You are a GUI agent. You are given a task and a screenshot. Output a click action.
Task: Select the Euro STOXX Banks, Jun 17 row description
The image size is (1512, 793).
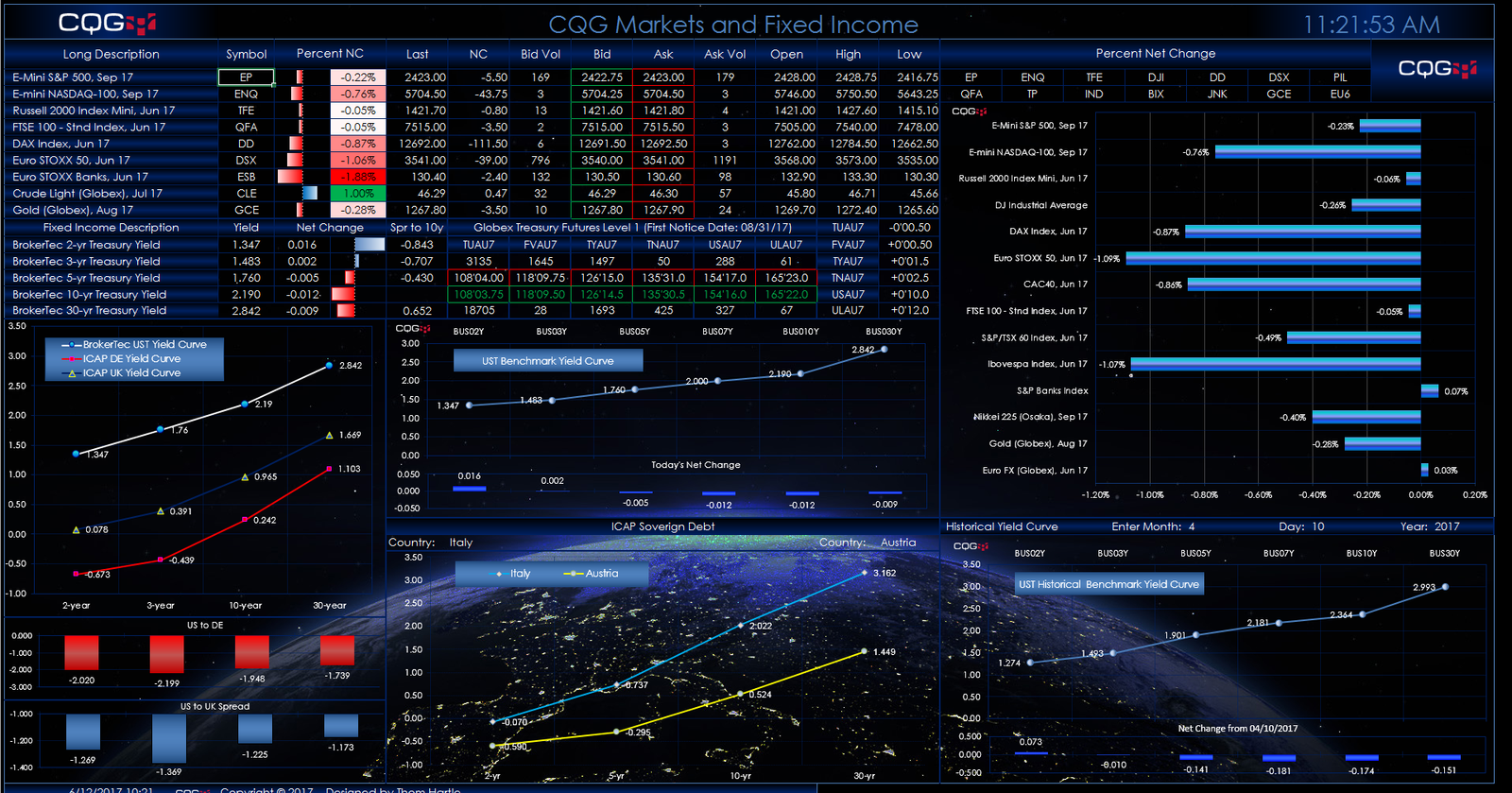[x=80, y=177]
